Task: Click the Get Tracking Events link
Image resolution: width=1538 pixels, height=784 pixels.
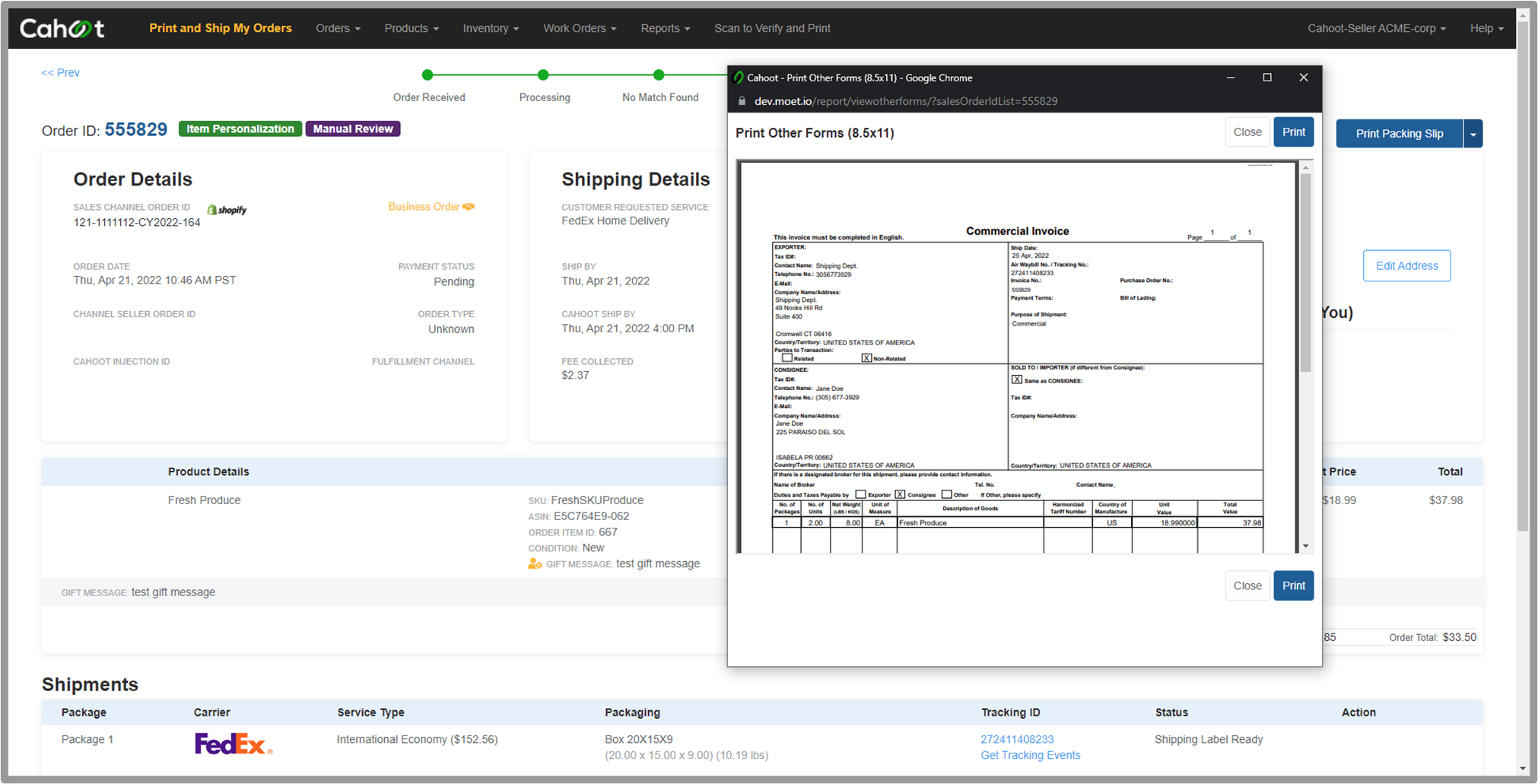Action: (x=1030, y=755)
